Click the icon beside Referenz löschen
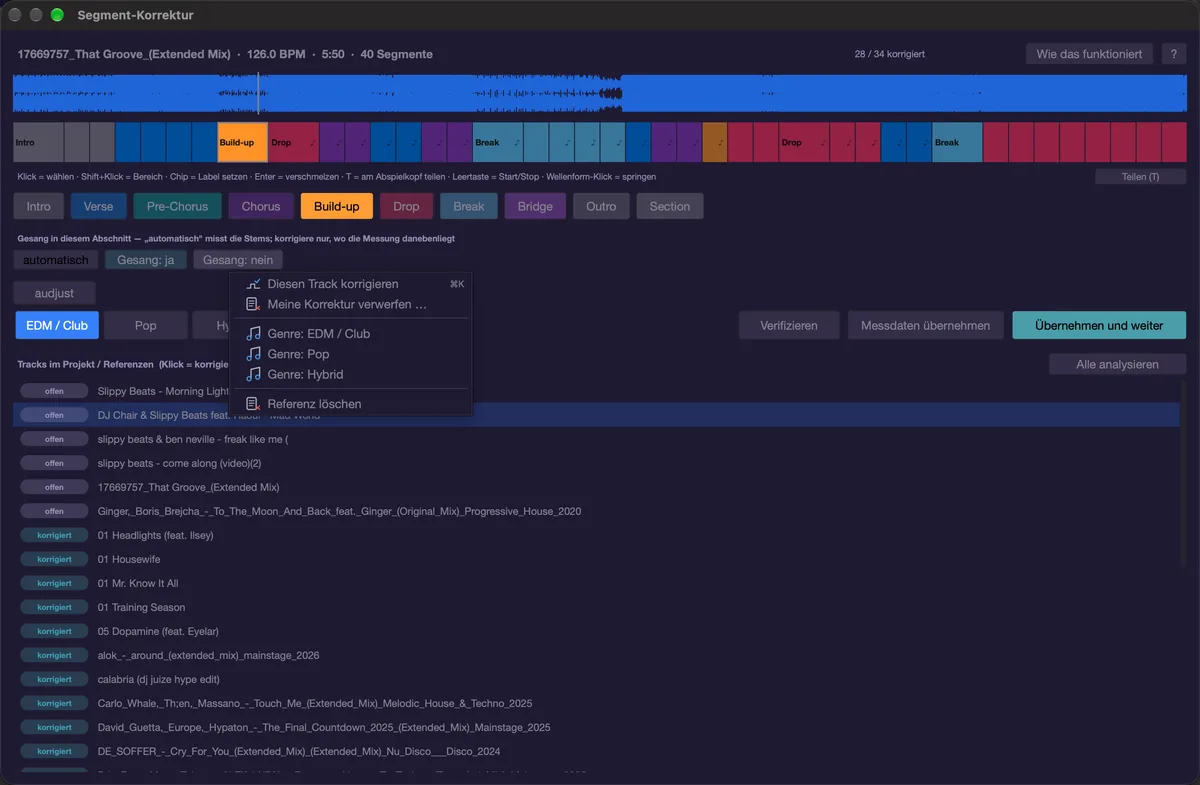Viewport: 1200px width, 785px height. coord(254,404)
